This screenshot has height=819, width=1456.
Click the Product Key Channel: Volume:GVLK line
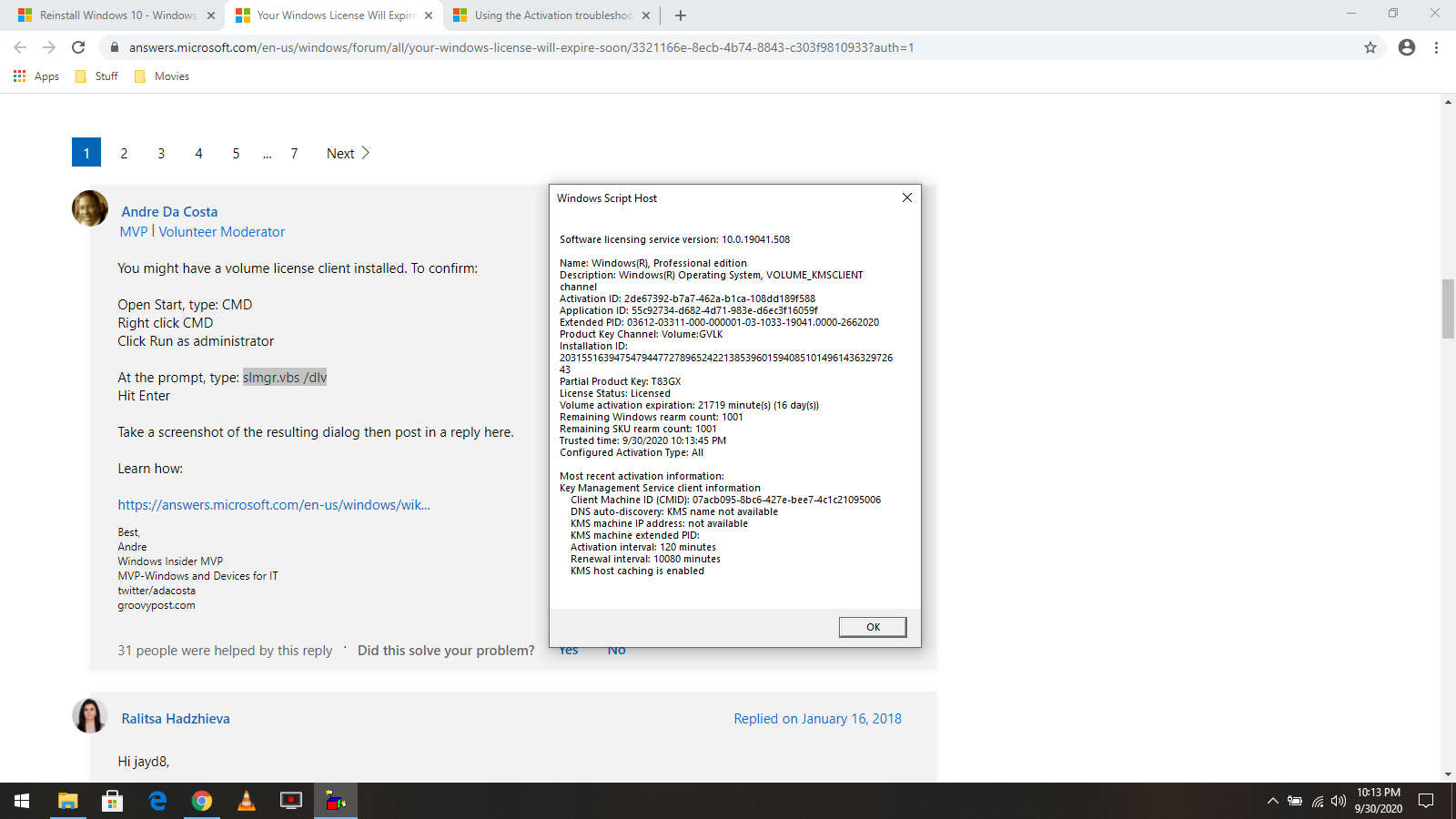click(x=642, y=334)
